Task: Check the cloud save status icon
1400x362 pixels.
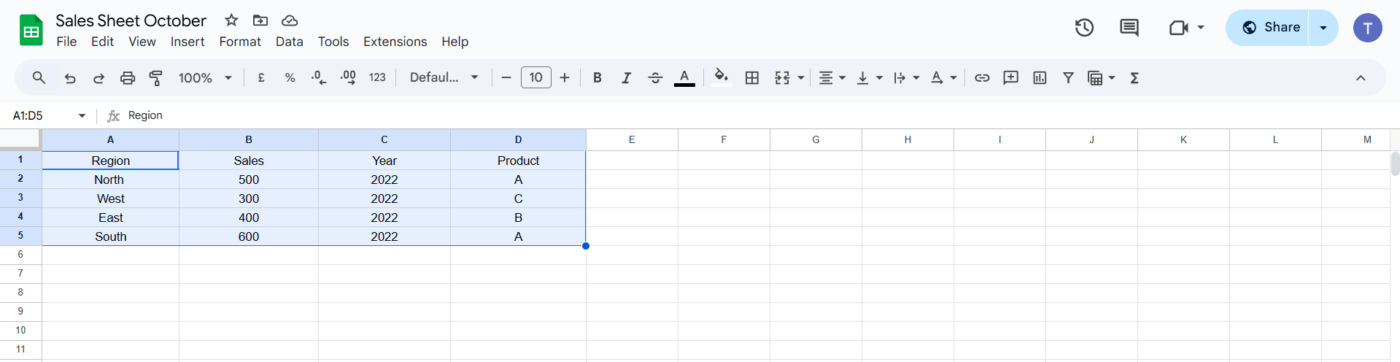Action: [x=290, y=20]
